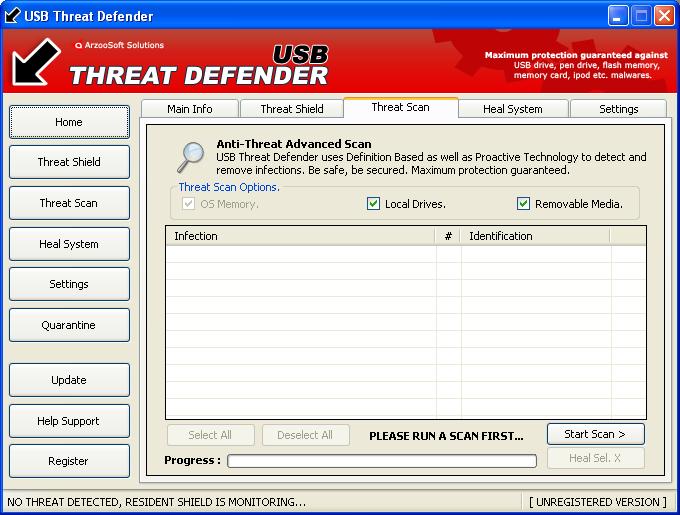Click the 'Threat Scan Options.' group label
The width and height of the screenshot is (680, 515).
pos(229,187)
